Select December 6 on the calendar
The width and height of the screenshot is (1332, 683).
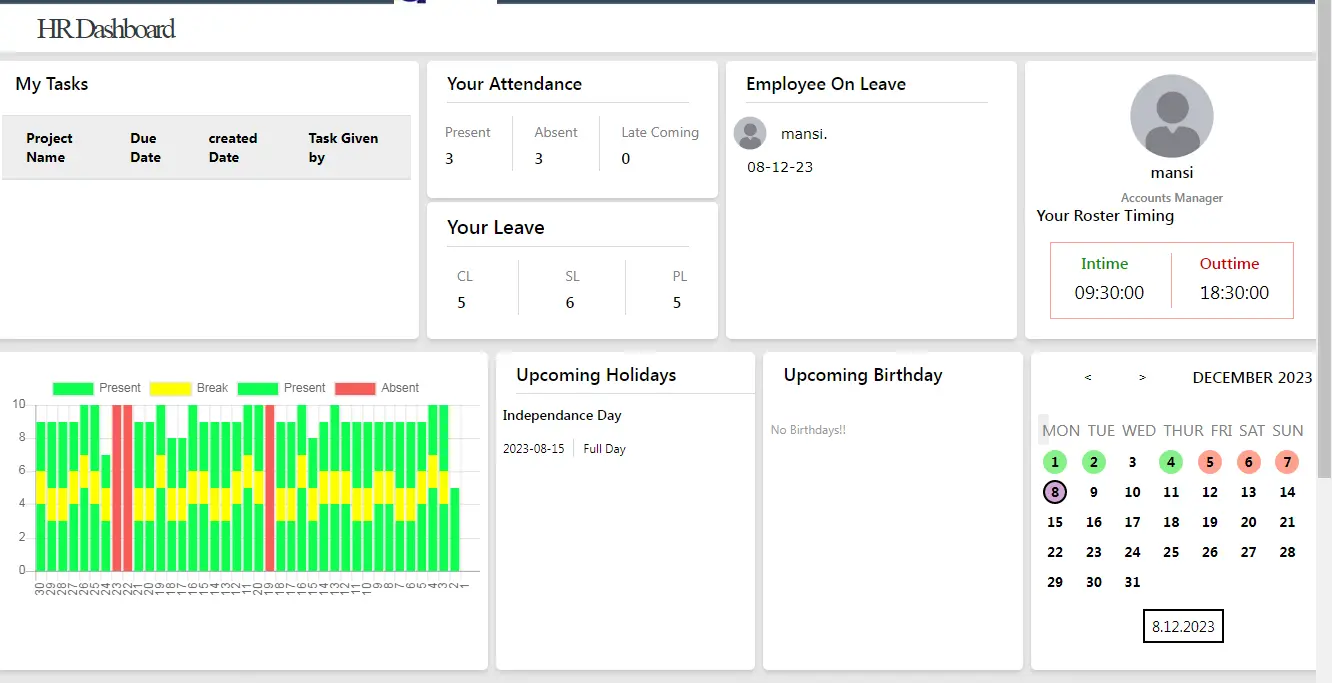(x=1248, y=462)
